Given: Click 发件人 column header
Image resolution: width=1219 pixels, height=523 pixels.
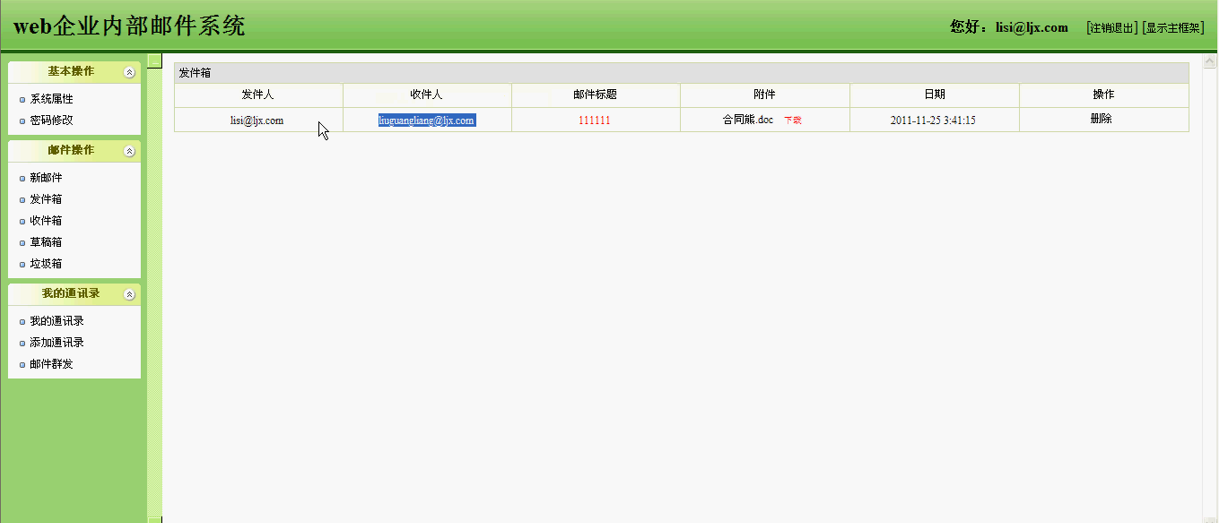Looking at the screenshot, I should 258,94.
